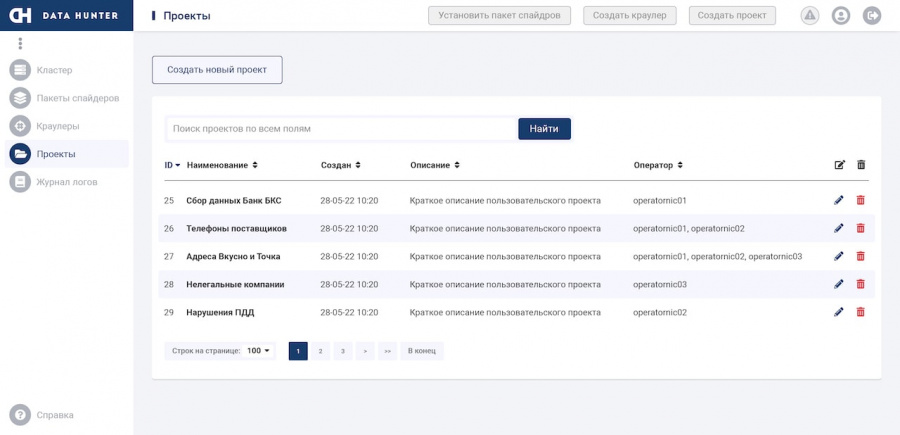The width and height of the screenshot is (900, 435).
Task: Click the Журнал логов icon
Action: [x=20, y=182]
